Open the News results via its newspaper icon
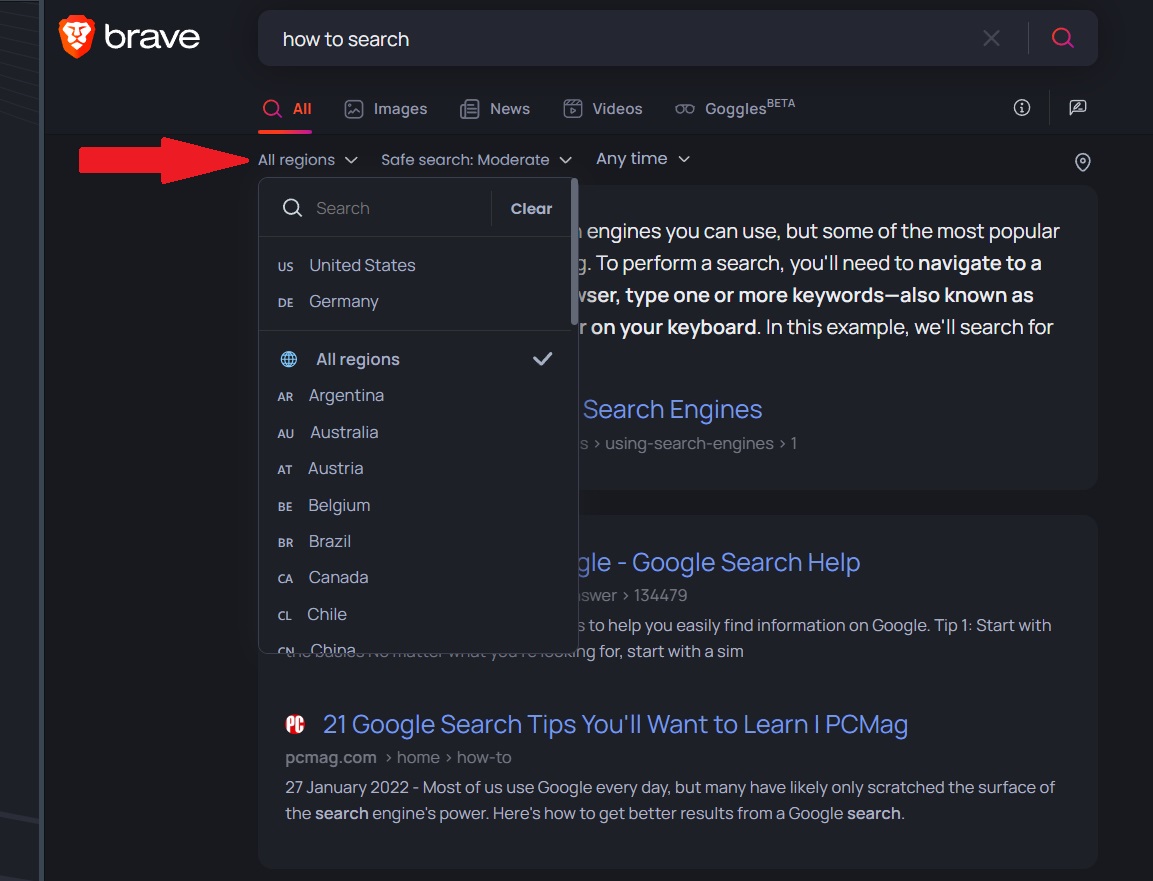This screenshot has width=1153, height=881. click(x=469, y=108)
